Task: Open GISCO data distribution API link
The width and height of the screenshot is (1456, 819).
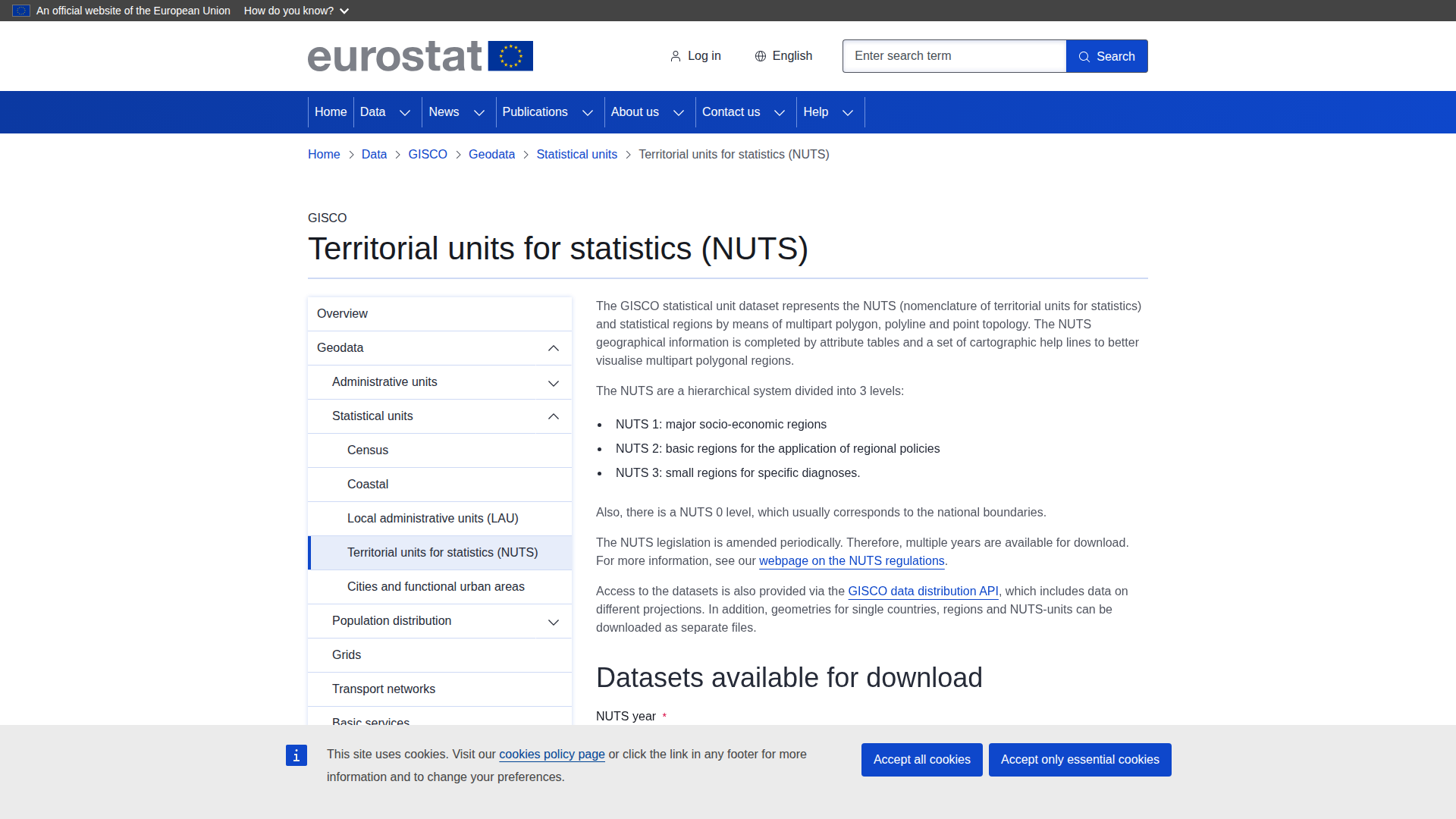Action: [923, 591]
